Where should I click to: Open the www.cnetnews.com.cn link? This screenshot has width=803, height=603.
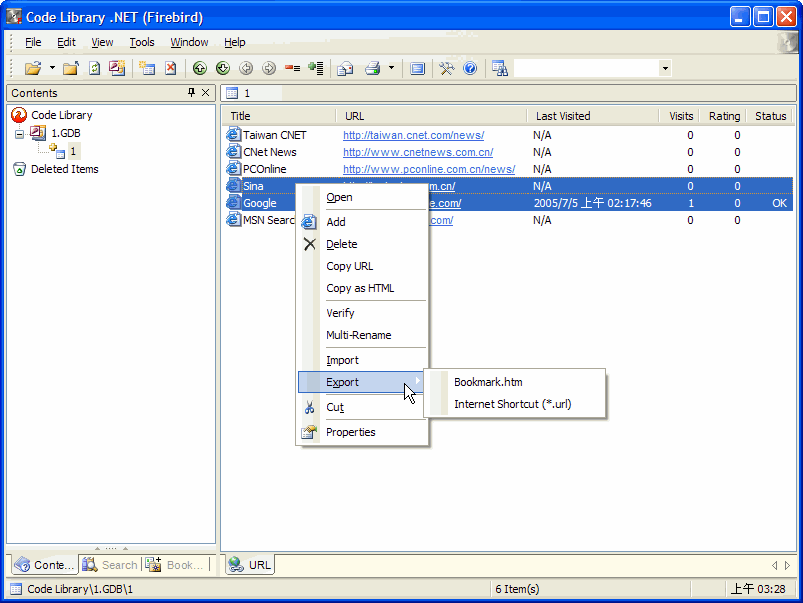coord(418,152)
